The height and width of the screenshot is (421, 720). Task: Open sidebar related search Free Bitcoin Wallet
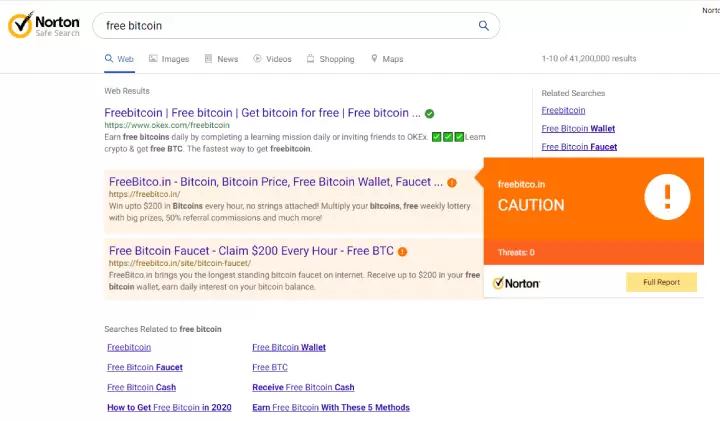click(578, 129)
